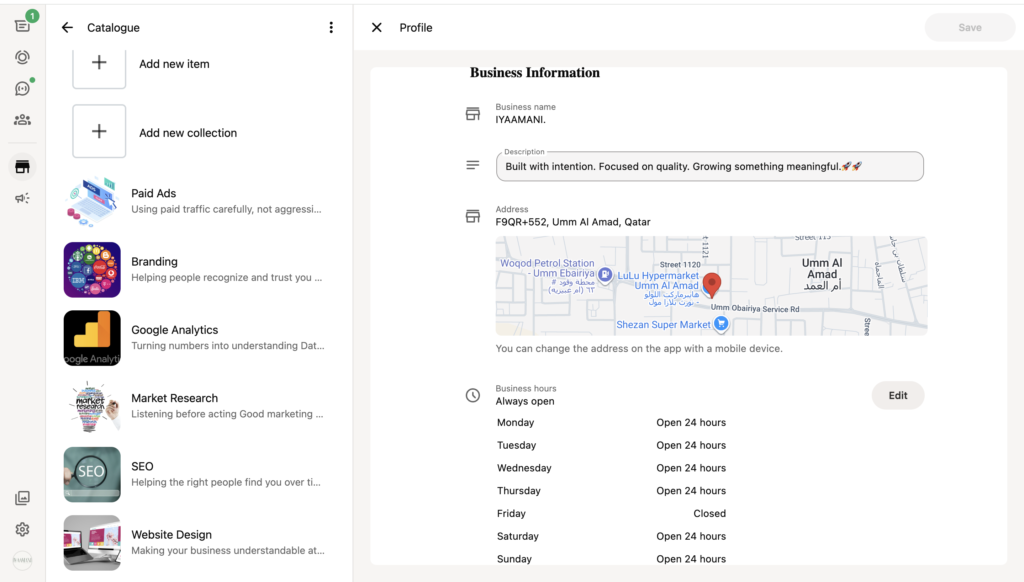Close the Profile panel with X
The height and width of the screenshot is (582, 1024).
tap(377, 27)
